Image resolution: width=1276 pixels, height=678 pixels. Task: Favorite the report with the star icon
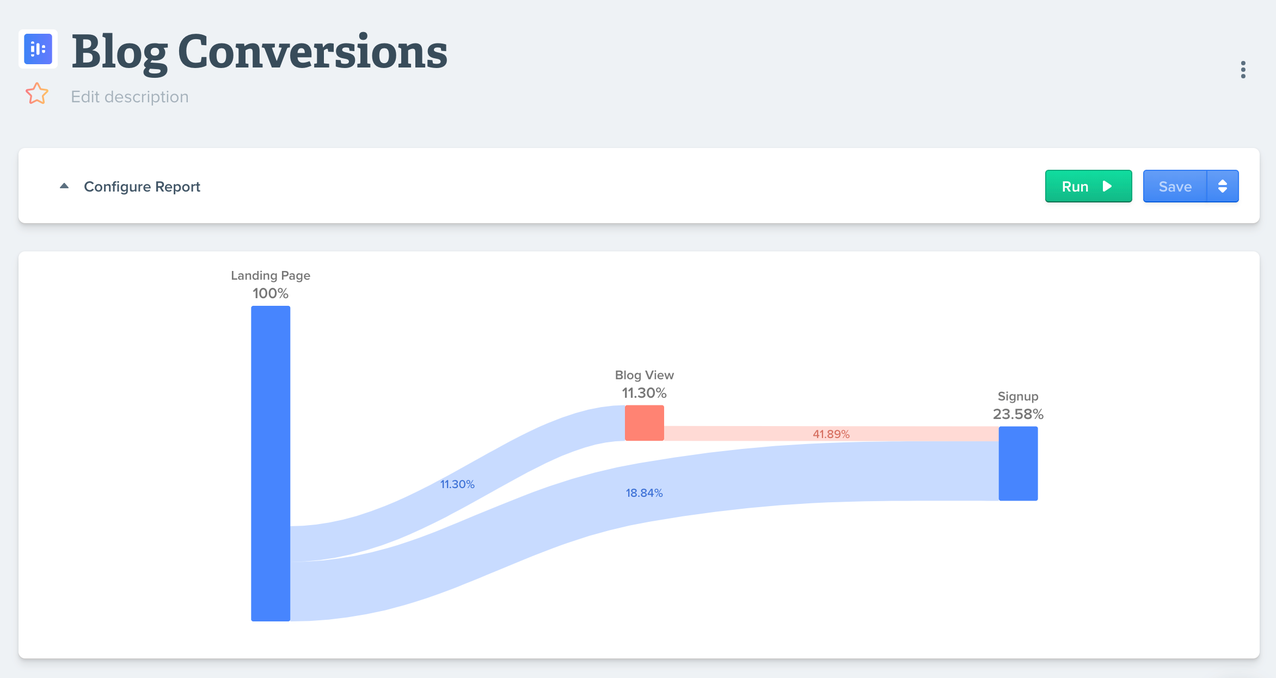pyautogui.click(x=37, y=94)
